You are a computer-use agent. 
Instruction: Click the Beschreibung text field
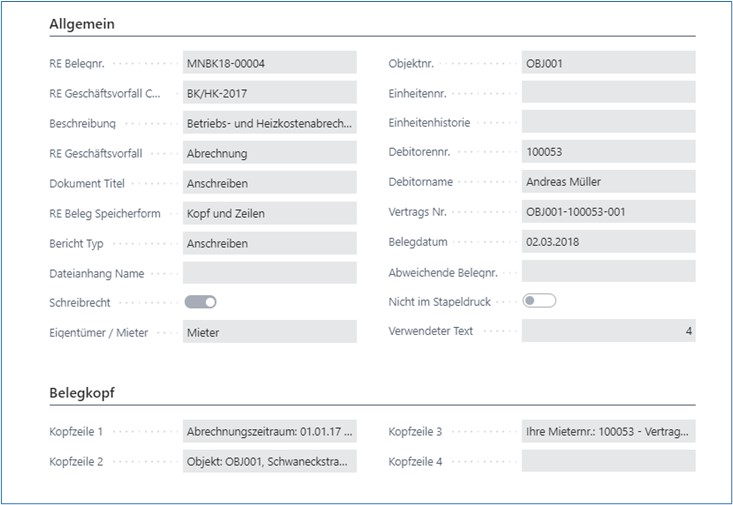pos(269,123)
